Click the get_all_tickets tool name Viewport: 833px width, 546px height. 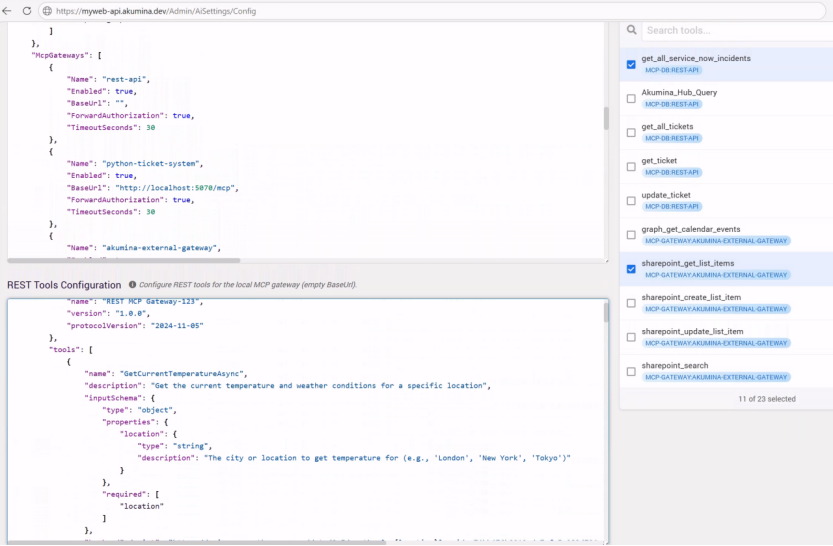pos(667,126)
